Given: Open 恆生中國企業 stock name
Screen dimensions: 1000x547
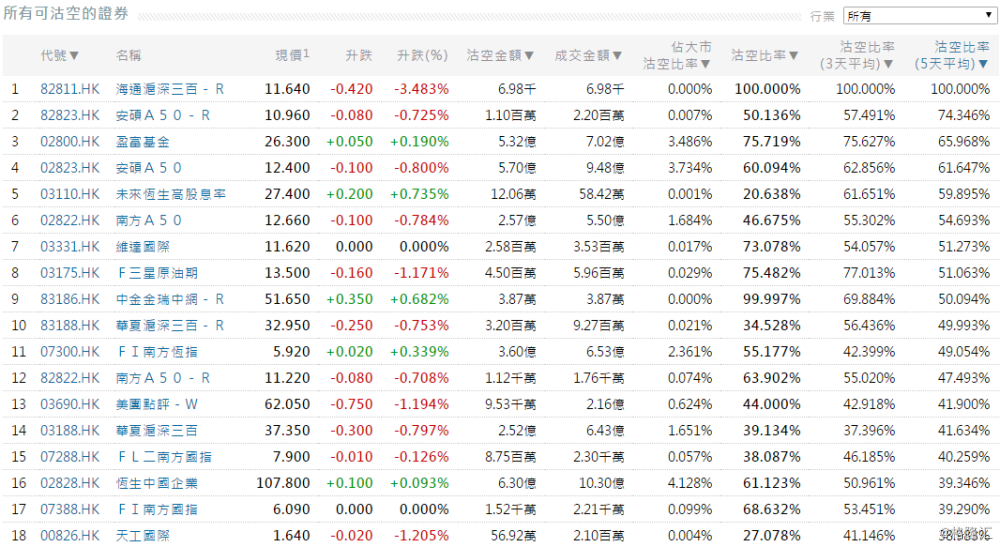Looking at the screenshot, I should [x=156, y=483].
